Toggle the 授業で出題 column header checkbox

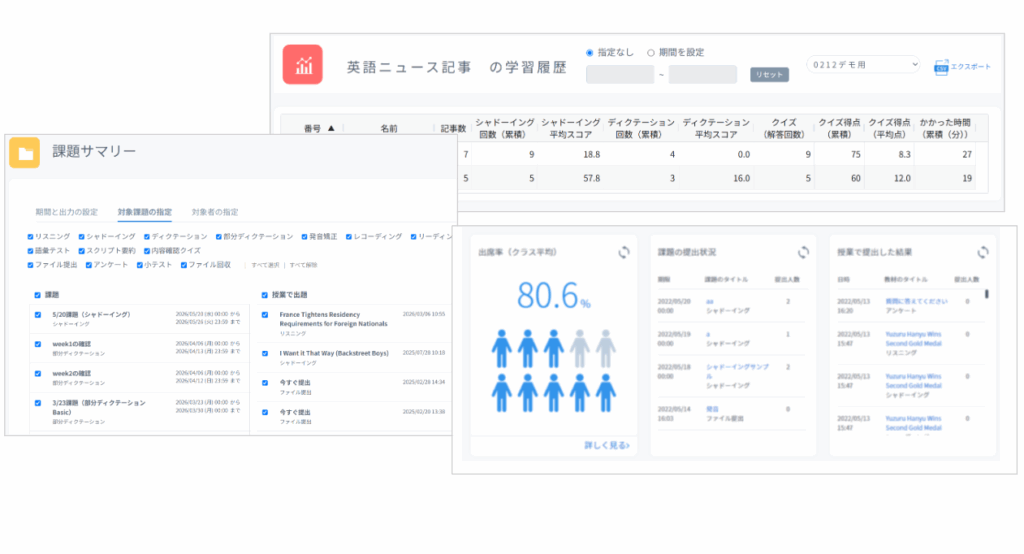(264, 295)
